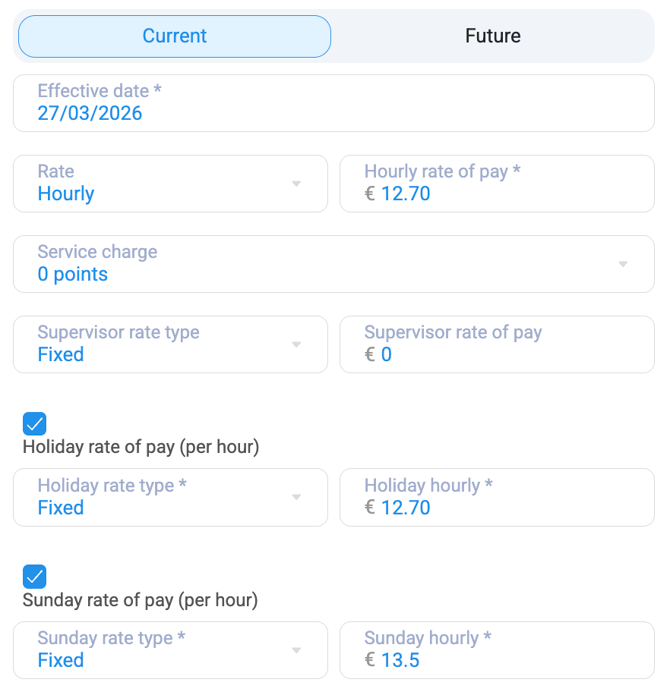Click the Sunday rate type arrow icon
Screen dimensions: 670x695
296,651
